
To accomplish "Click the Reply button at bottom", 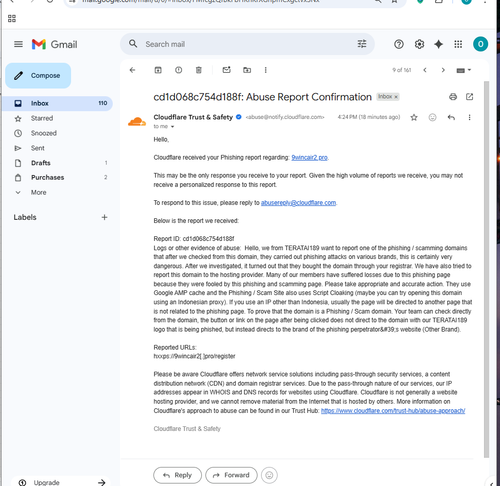I will (x=177, y=475).
